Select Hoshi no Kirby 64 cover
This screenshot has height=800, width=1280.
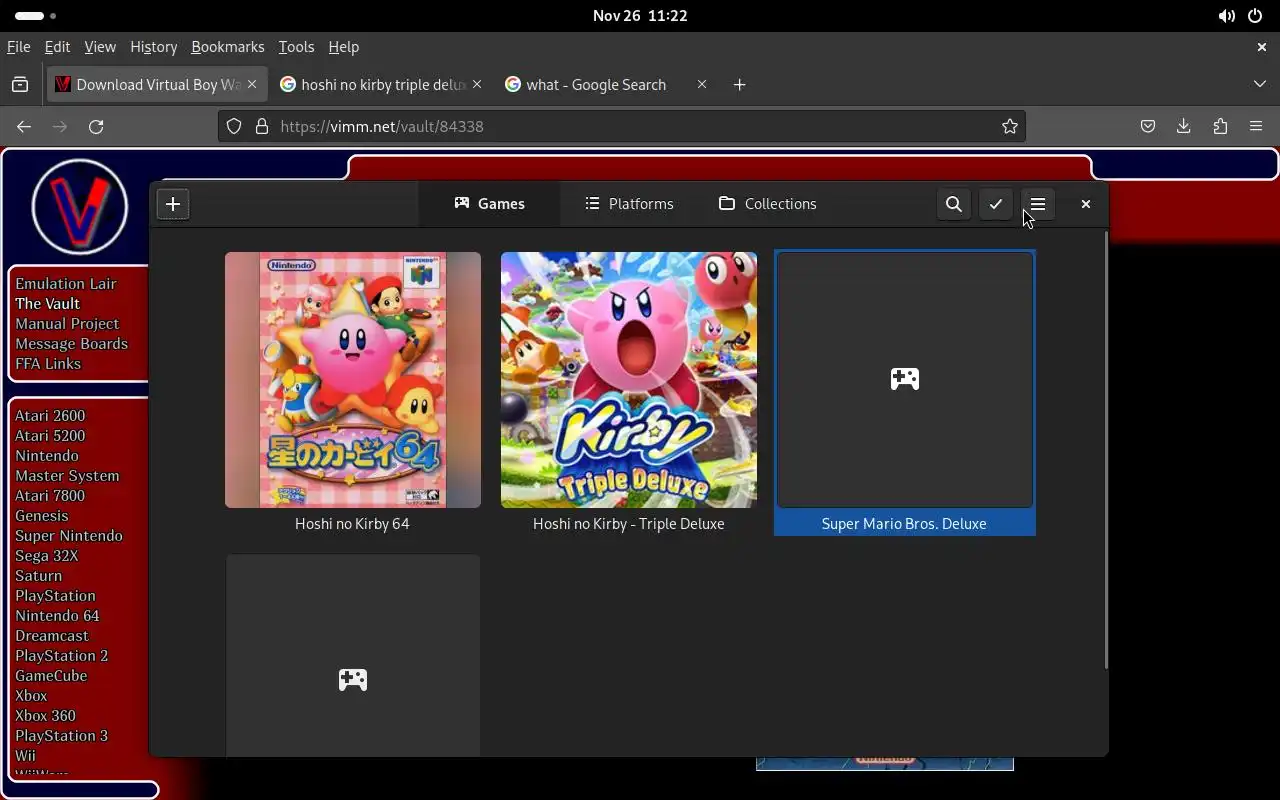coord(352,380)
